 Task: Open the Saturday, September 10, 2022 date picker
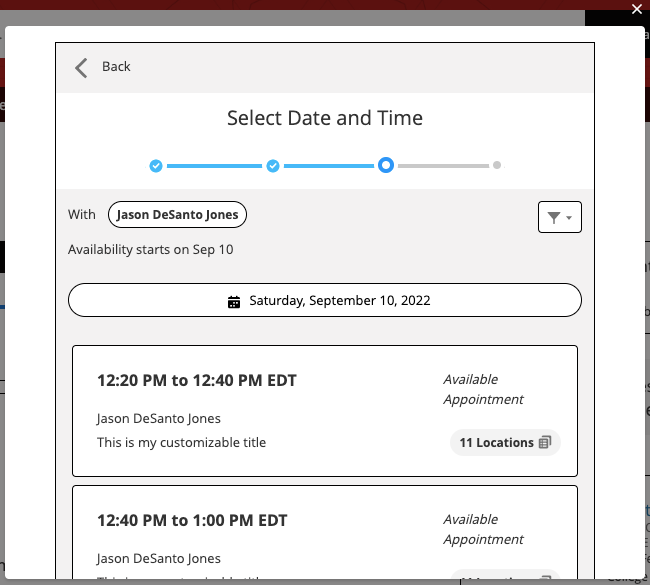(x=325, y=300)
